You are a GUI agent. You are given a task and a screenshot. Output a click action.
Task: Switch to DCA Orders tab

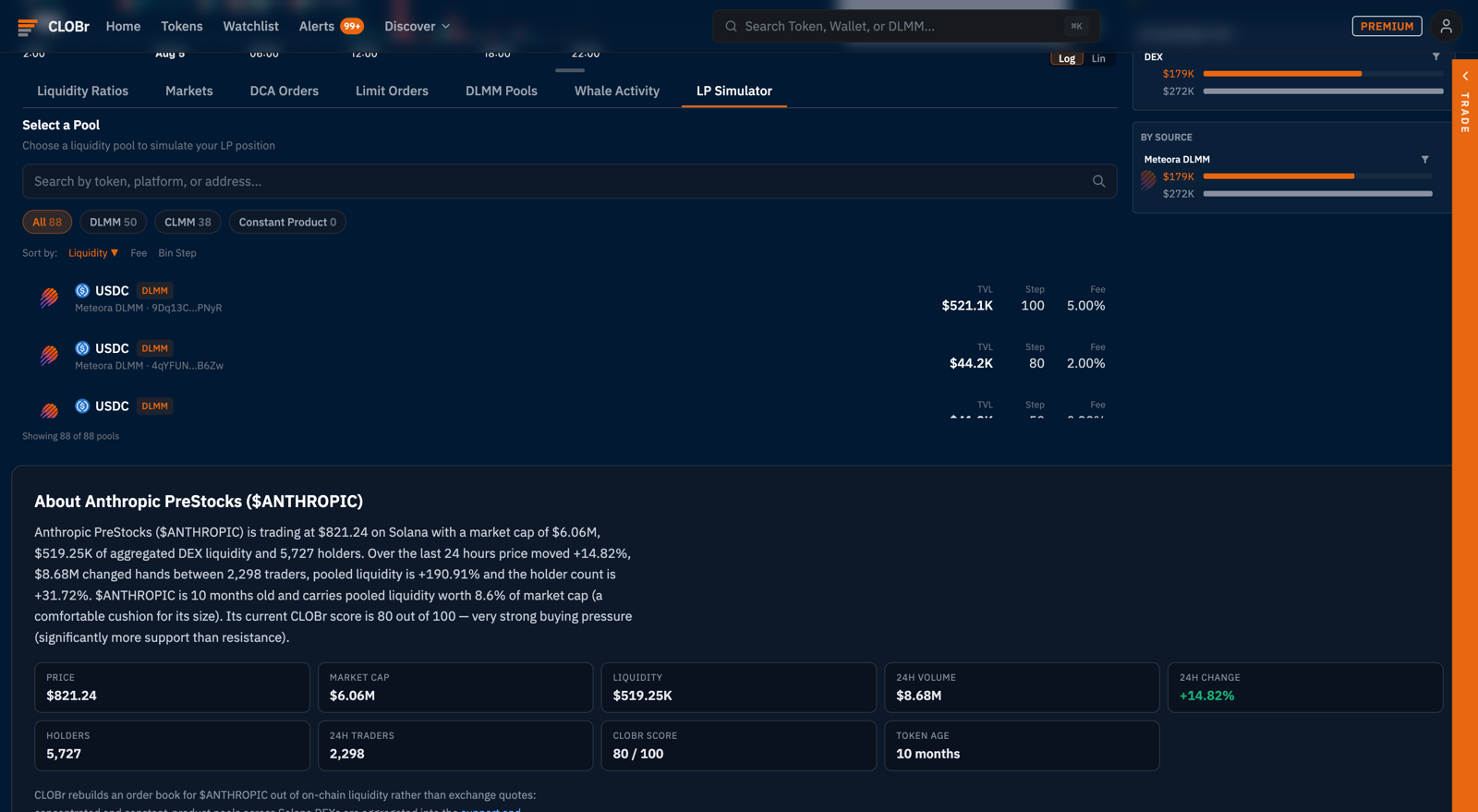285,91
